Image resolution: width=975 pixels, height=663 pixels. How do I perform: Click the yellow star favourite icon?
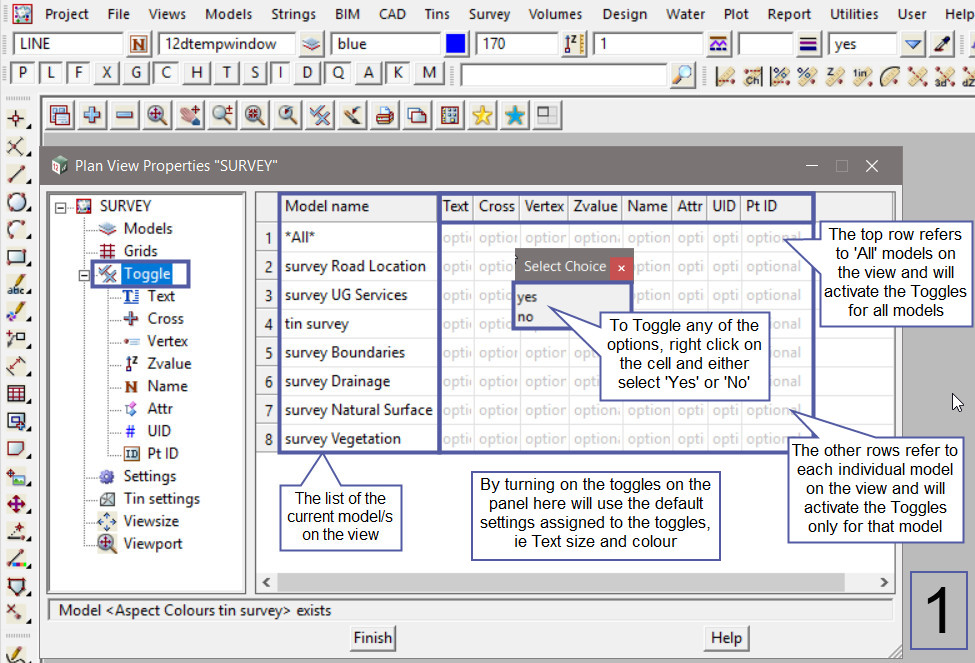pos(482,115)
